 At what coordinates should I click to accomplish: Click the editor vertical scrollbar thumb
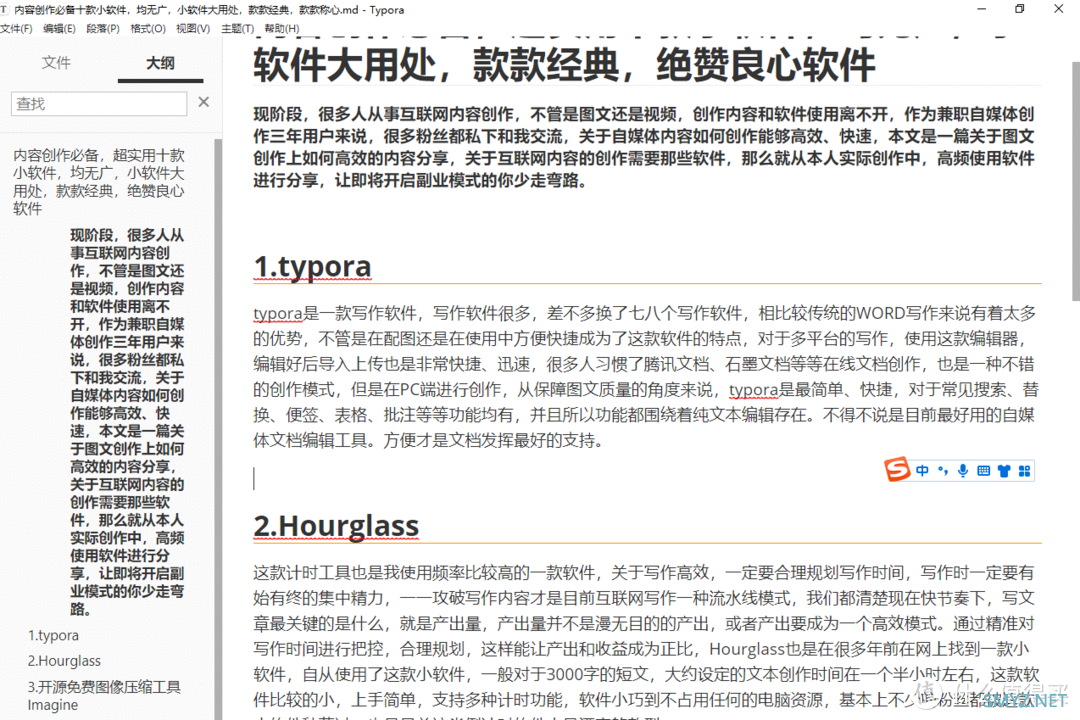coord(1076,181)
